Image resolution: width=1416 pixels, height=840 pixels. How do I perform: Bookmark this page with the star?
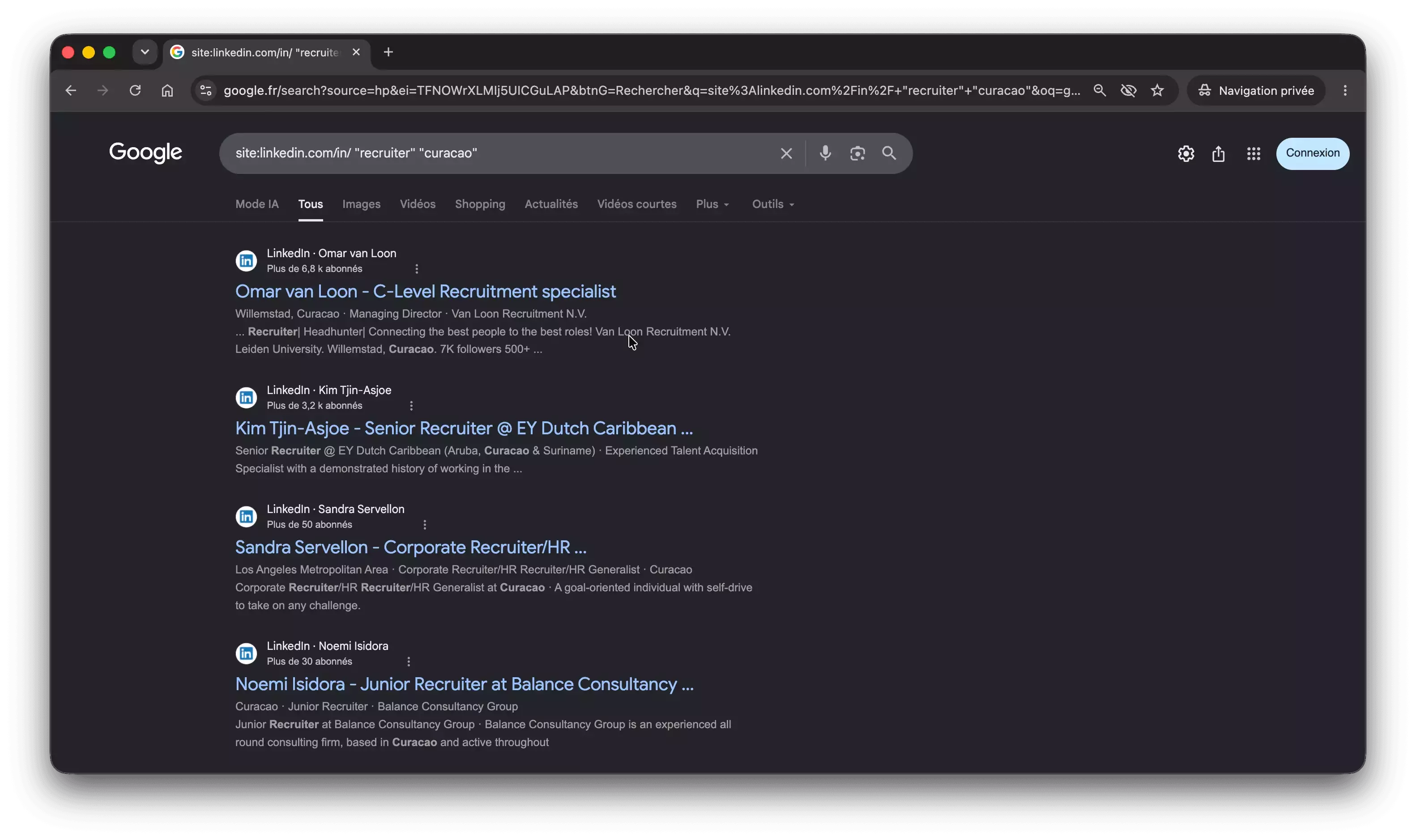pyautogui.click(x=1157, y=90)
